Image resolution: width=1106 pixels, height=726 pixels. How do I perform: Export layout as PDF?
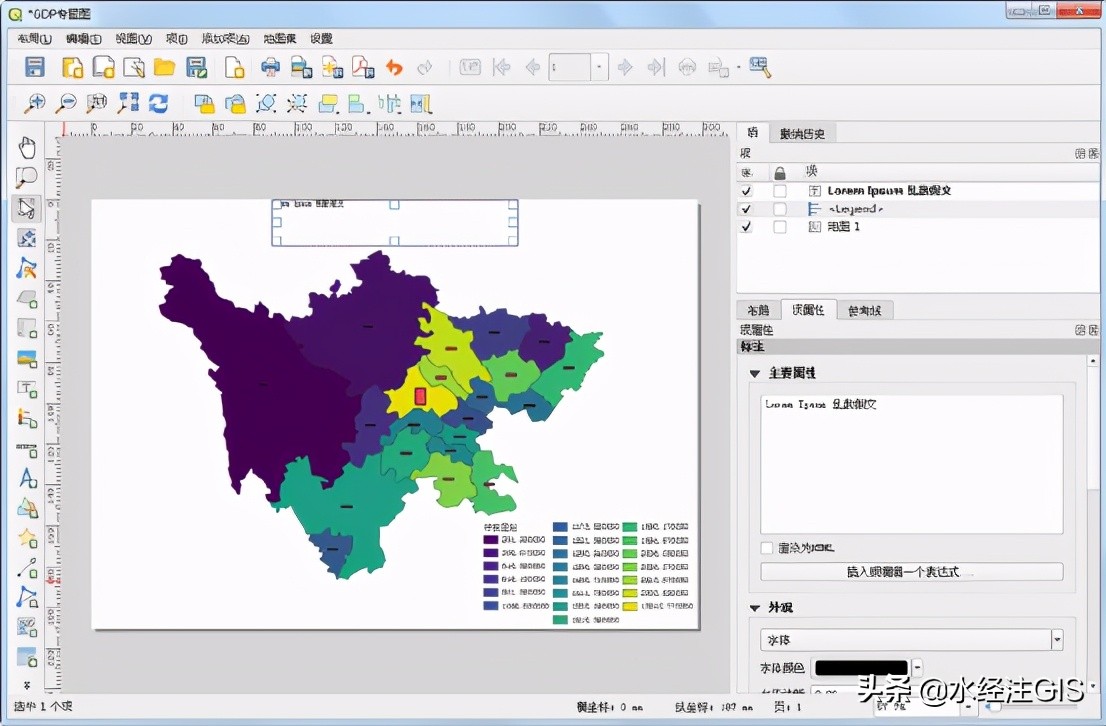[363, 67]
